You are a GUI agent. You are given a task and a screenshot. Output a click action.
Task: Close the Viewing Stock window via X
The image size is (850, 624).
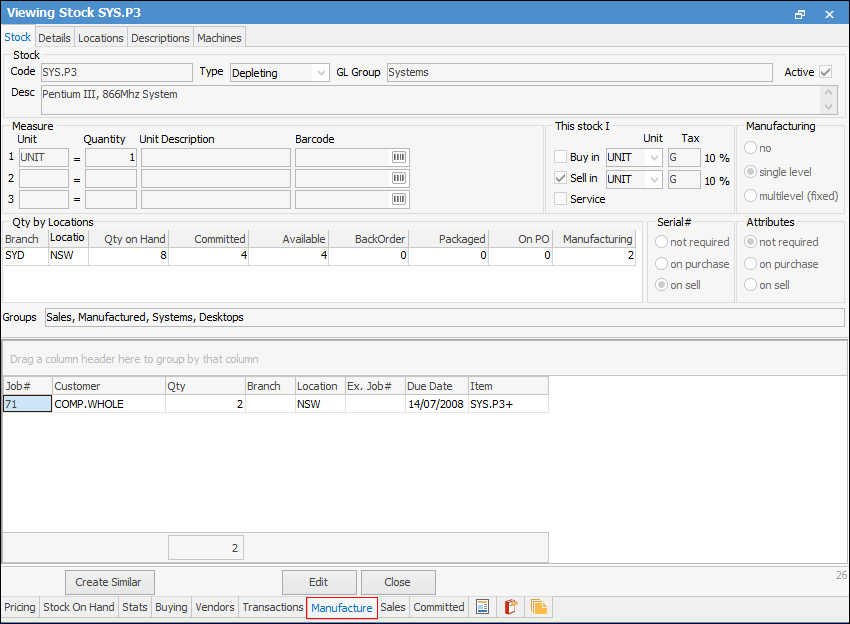(x=829, y=14)
